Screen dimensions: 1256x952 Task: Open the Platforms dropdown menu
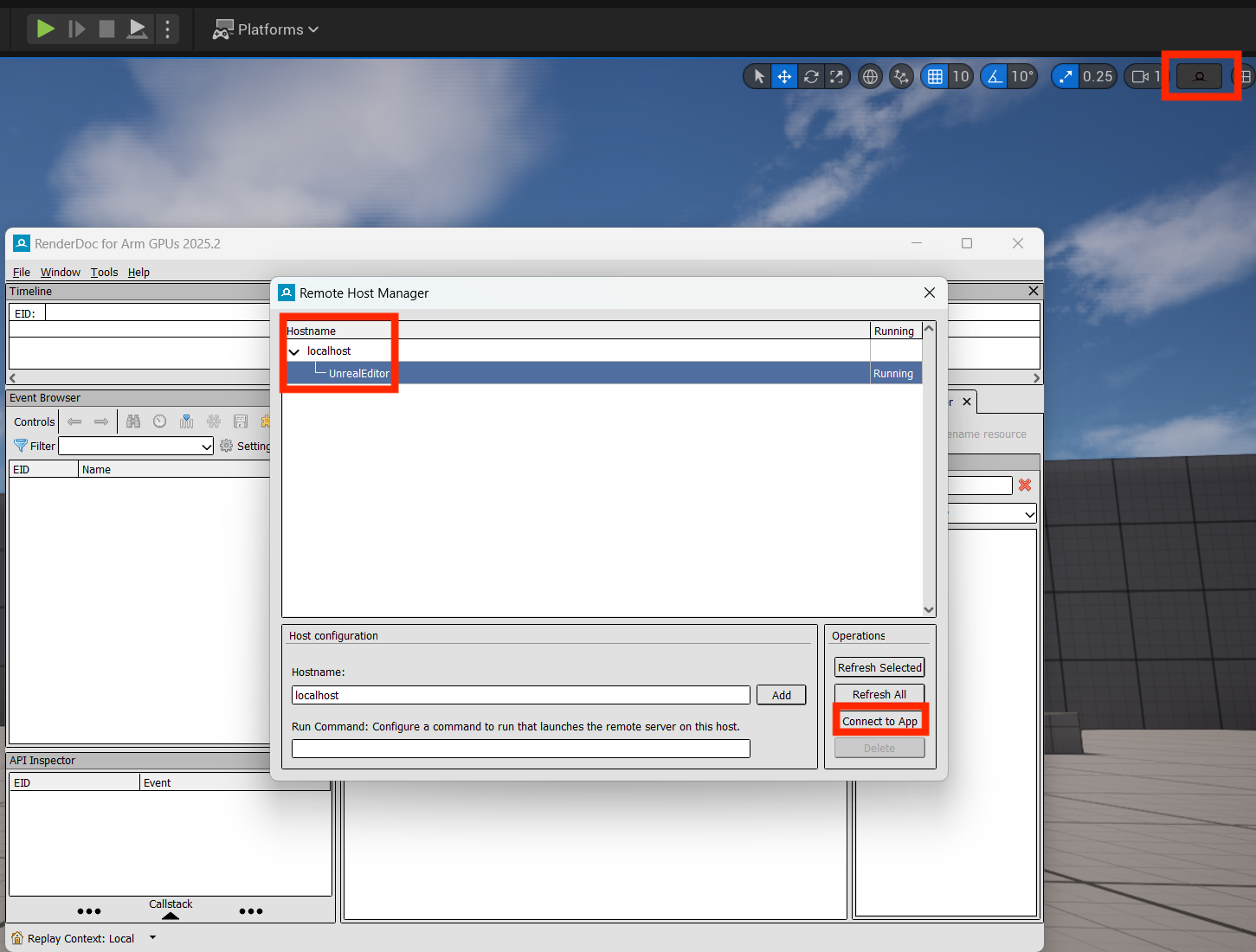point(266,29)
